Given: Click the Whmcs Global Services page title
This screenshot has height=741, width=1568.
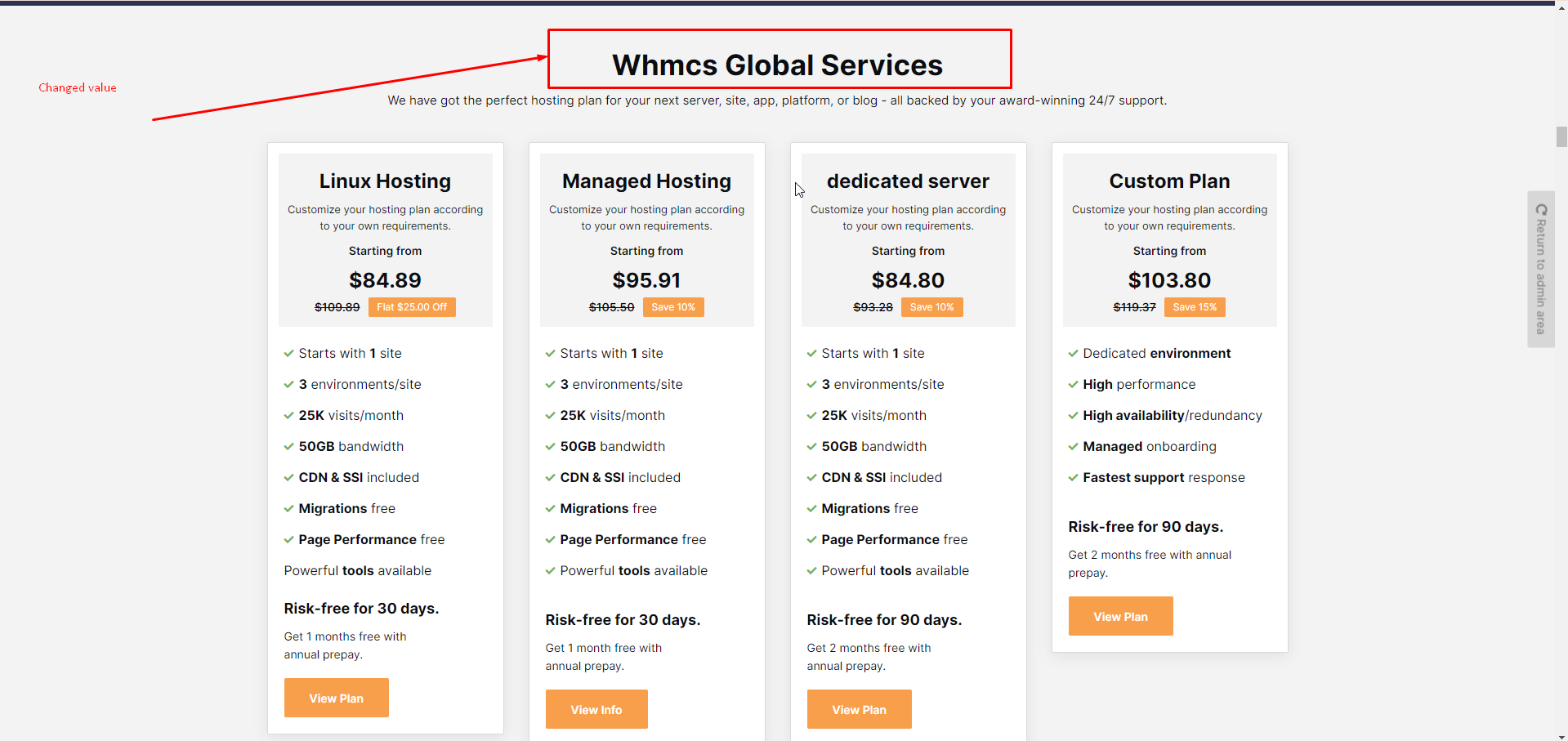Looking at the screenshot, I should point(777,65).
